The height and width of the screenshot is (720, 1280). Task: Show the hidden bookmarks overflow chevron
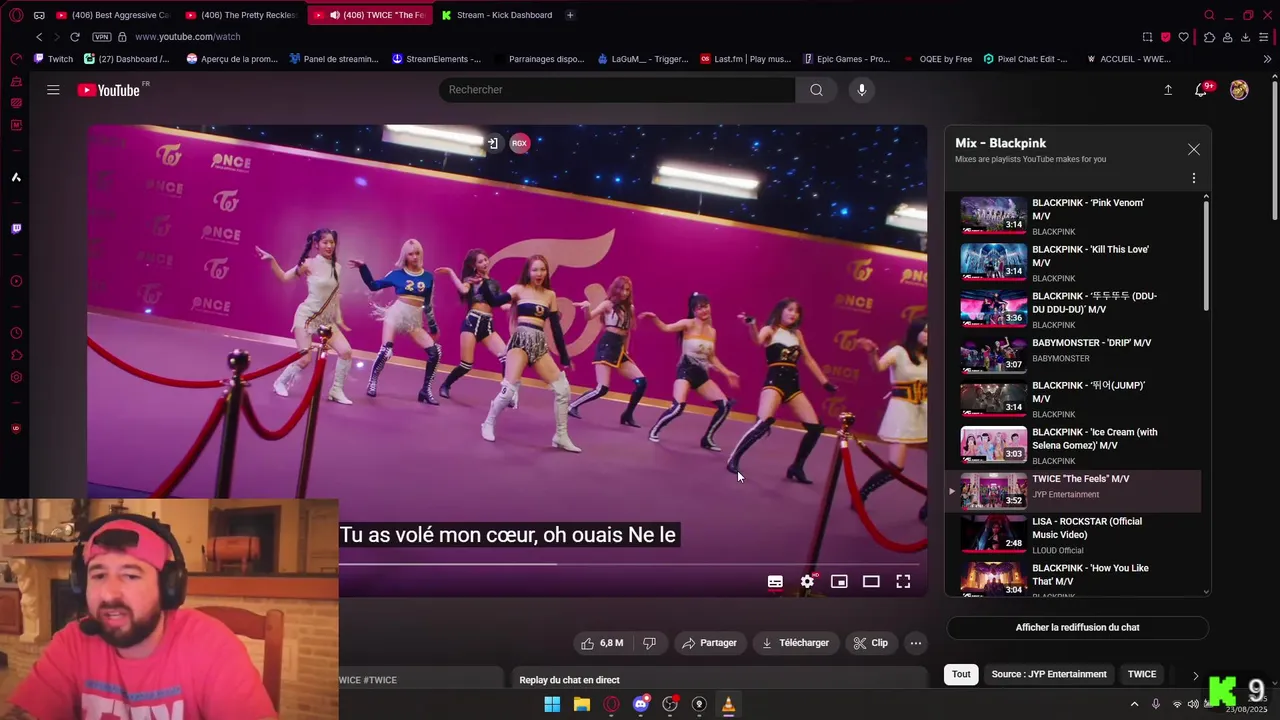(1267, 59)
